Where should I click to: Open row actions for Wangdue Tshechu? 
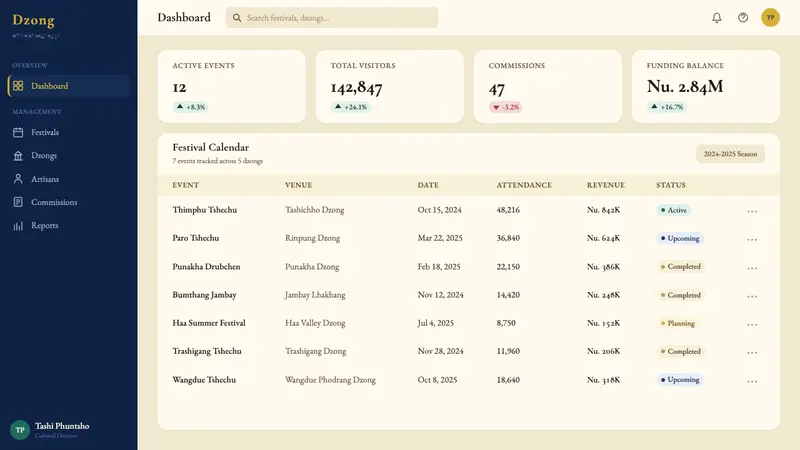pyautogui.click(x=752, y=381)
